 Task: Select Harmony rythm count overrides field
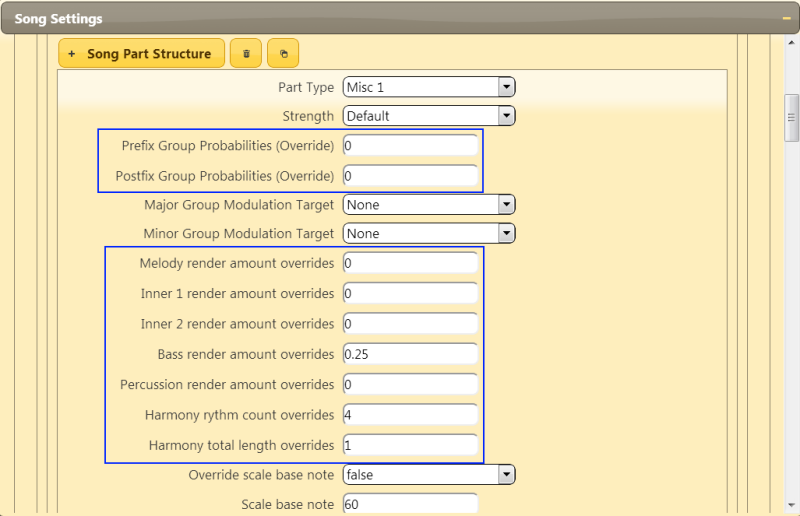pos(411,415)
